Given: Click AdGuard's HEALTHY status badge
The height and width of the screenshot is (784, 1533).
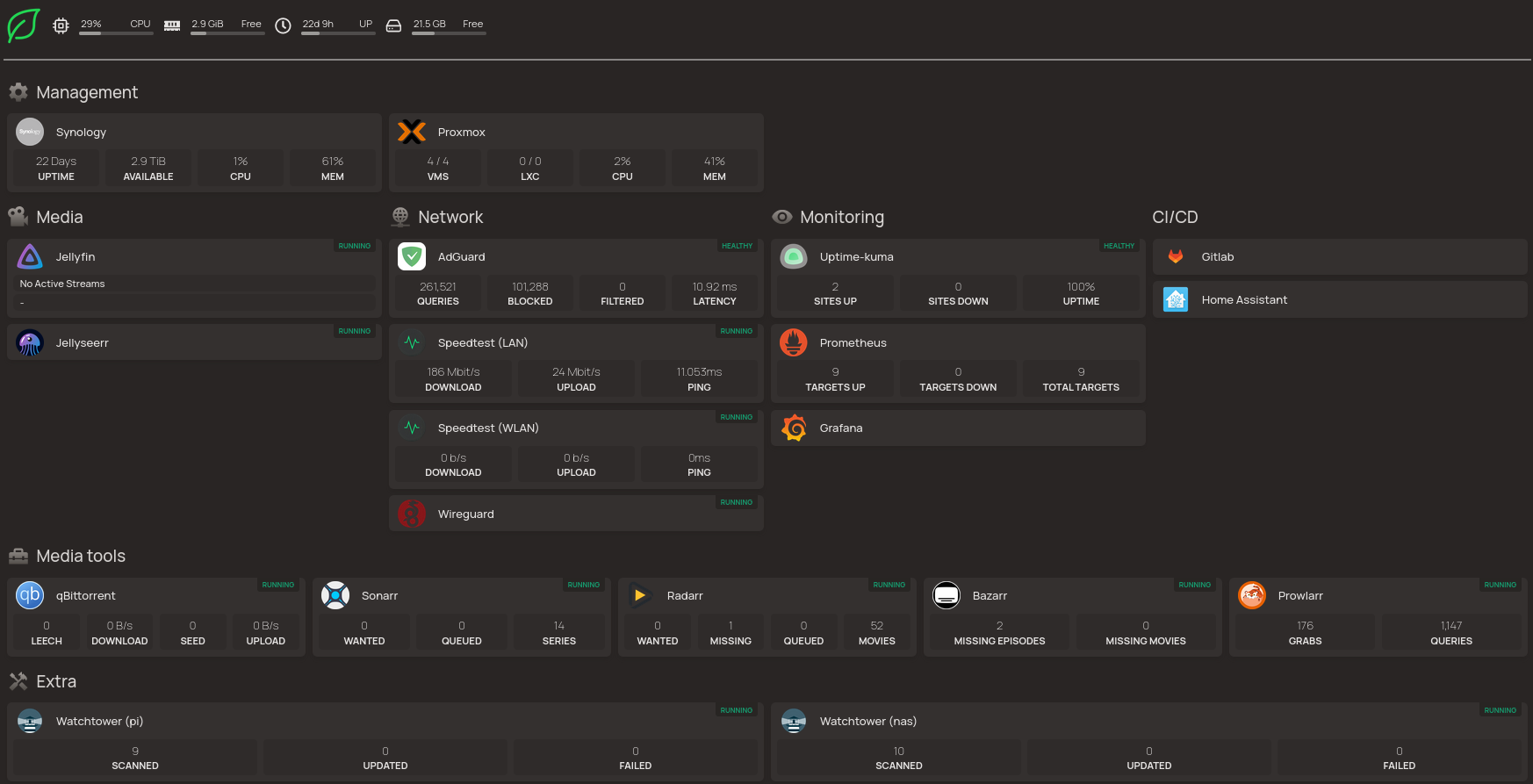Looking at the screenshot, I should click(737, 246).
